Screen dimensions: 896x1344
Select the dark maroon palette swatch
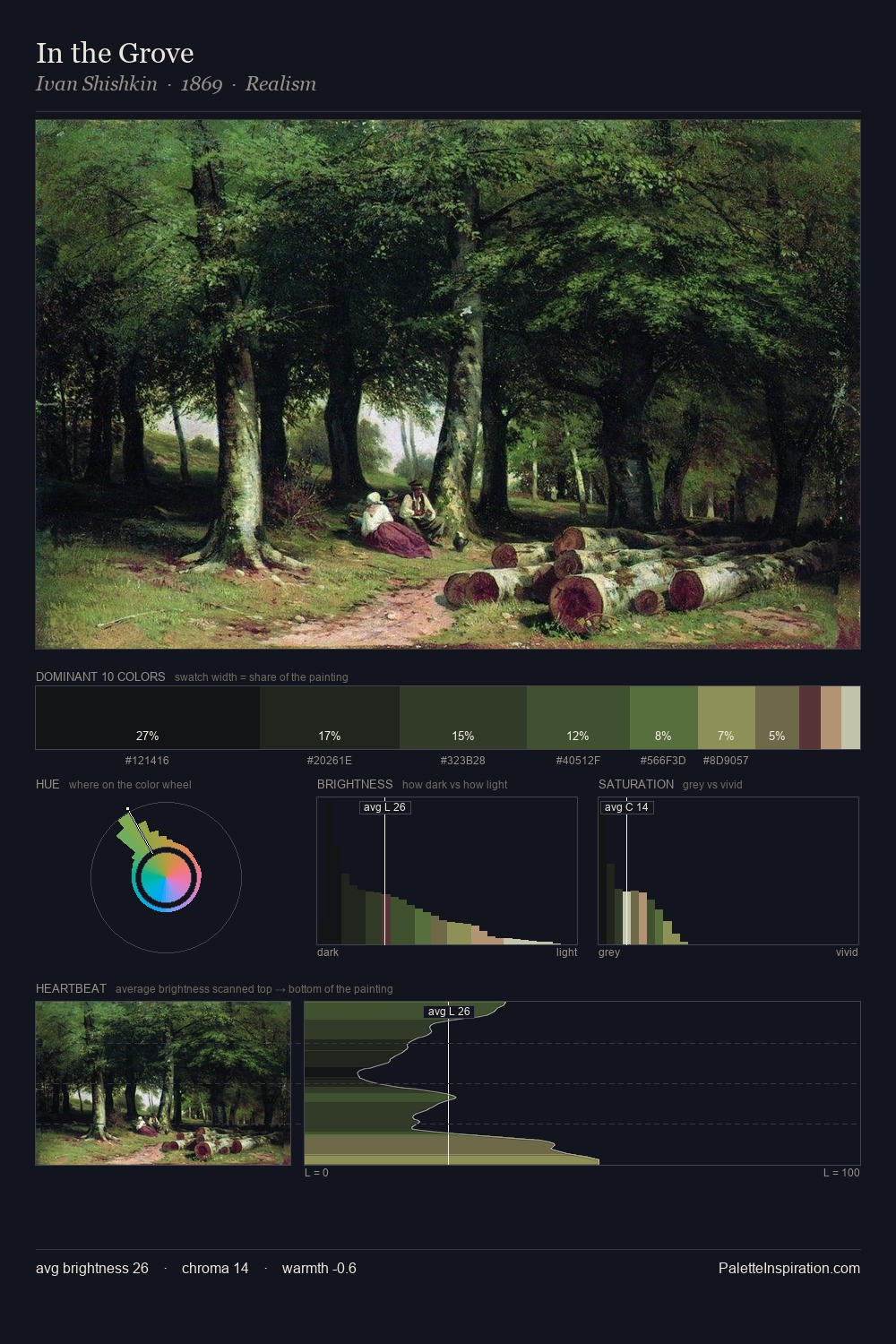click(810, 718)
